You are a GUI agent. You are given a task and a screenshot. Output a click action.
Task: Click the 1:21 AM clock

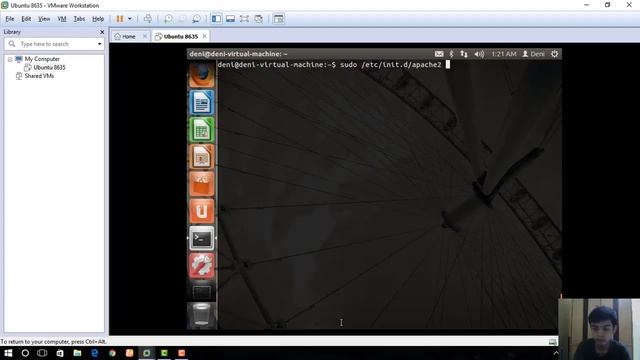pos(504,54)
